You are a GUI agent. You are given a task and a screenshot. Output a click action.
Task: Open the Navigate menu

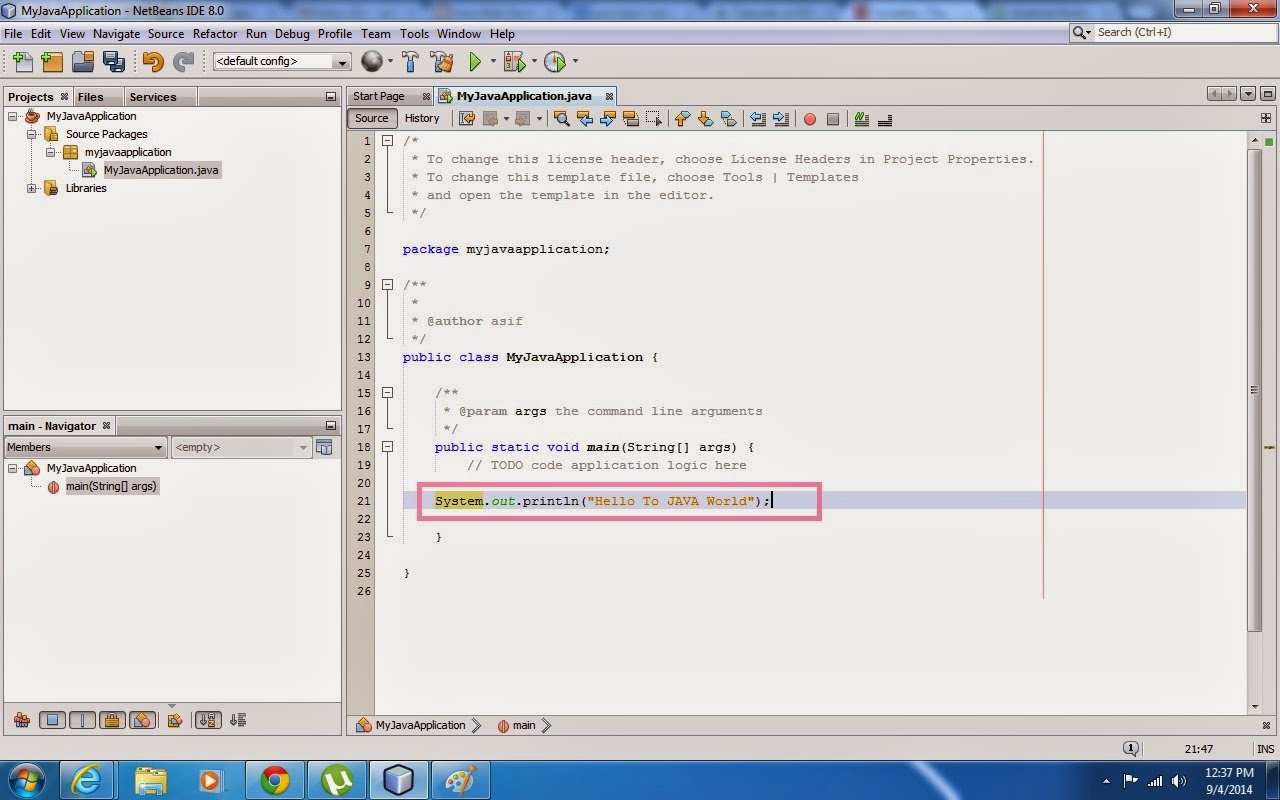[116, 33]
